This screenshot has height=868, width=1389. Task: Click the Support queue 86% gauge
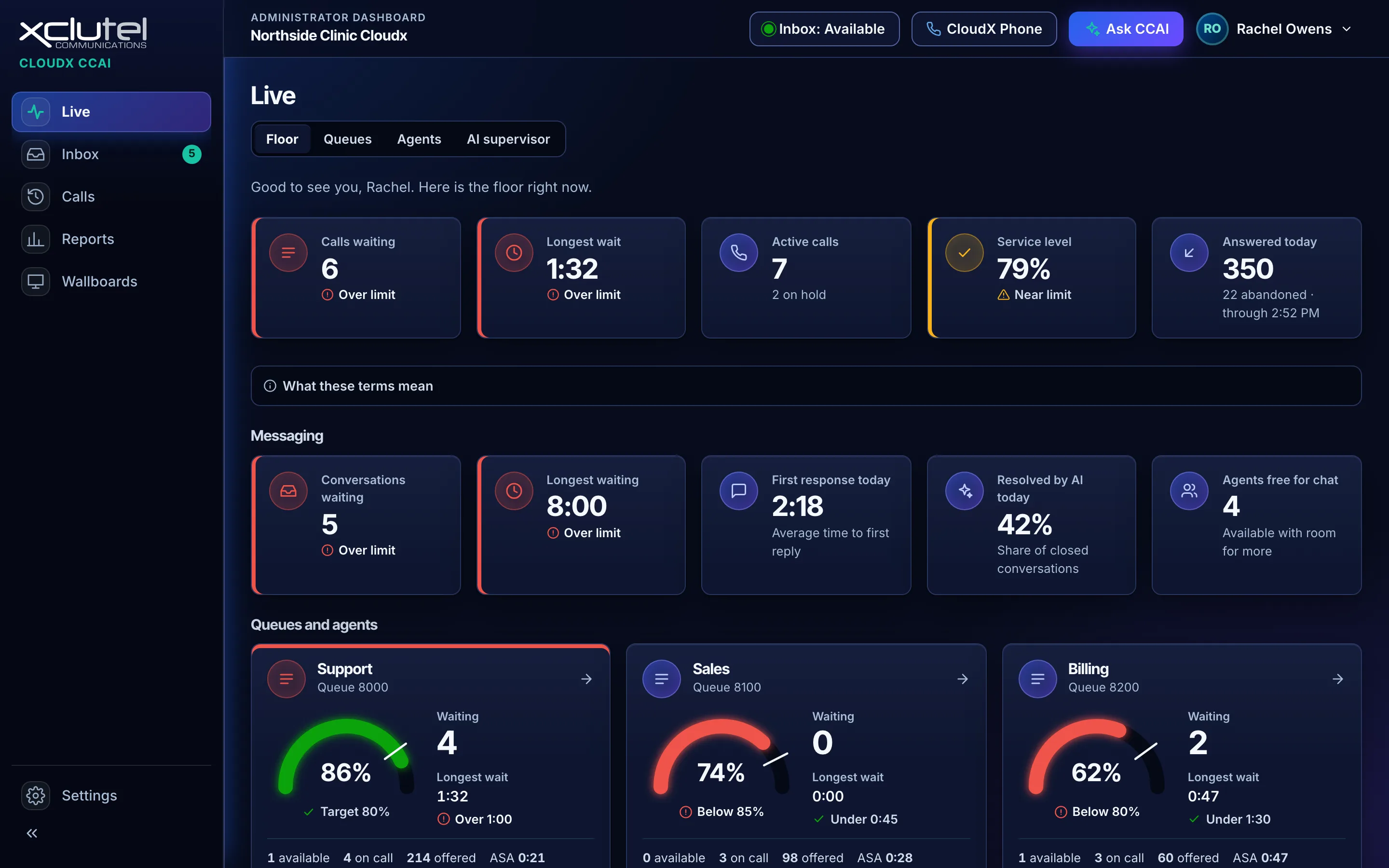click(x=345, y=757)
